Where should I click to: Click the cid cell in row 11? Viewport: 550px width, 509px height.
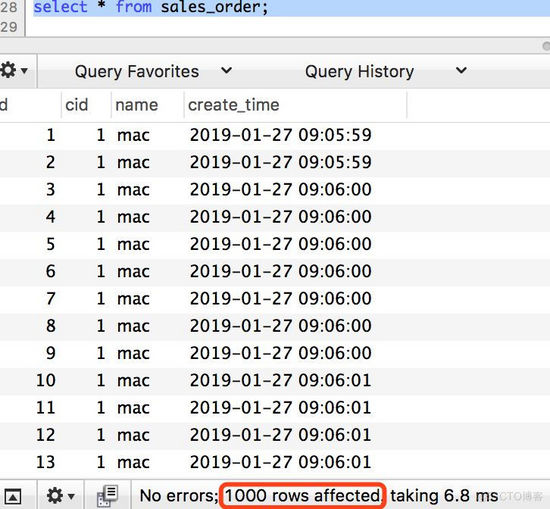click(x=101, y=408)
